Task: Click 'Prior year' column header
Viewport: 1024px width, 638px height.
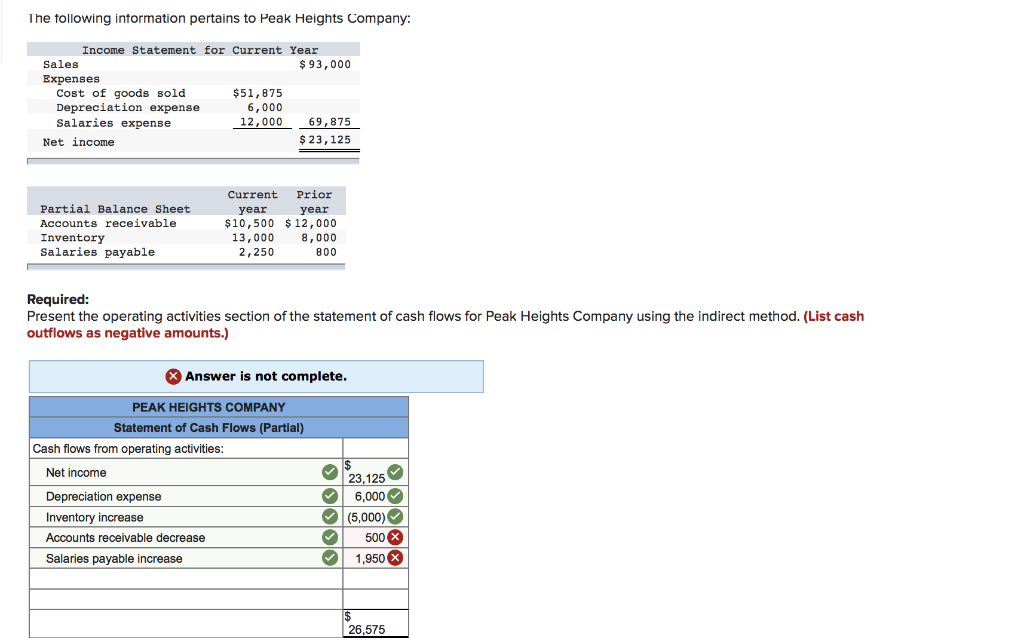Action: pos(314,202)
